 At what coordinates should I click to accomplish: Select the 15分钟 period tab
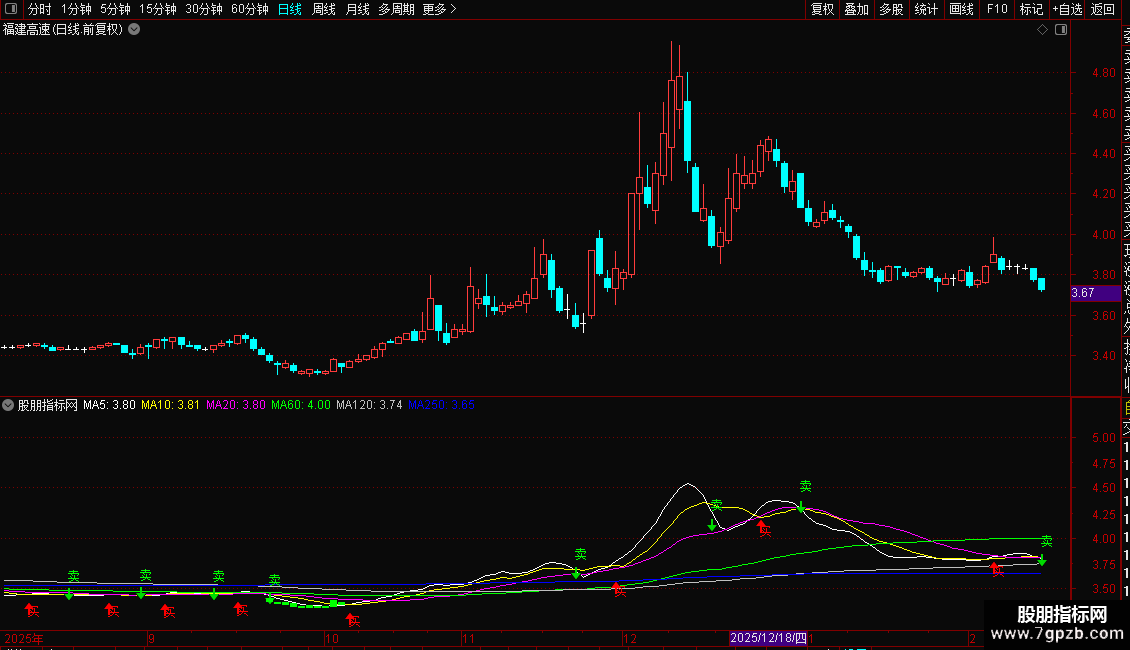158,9
